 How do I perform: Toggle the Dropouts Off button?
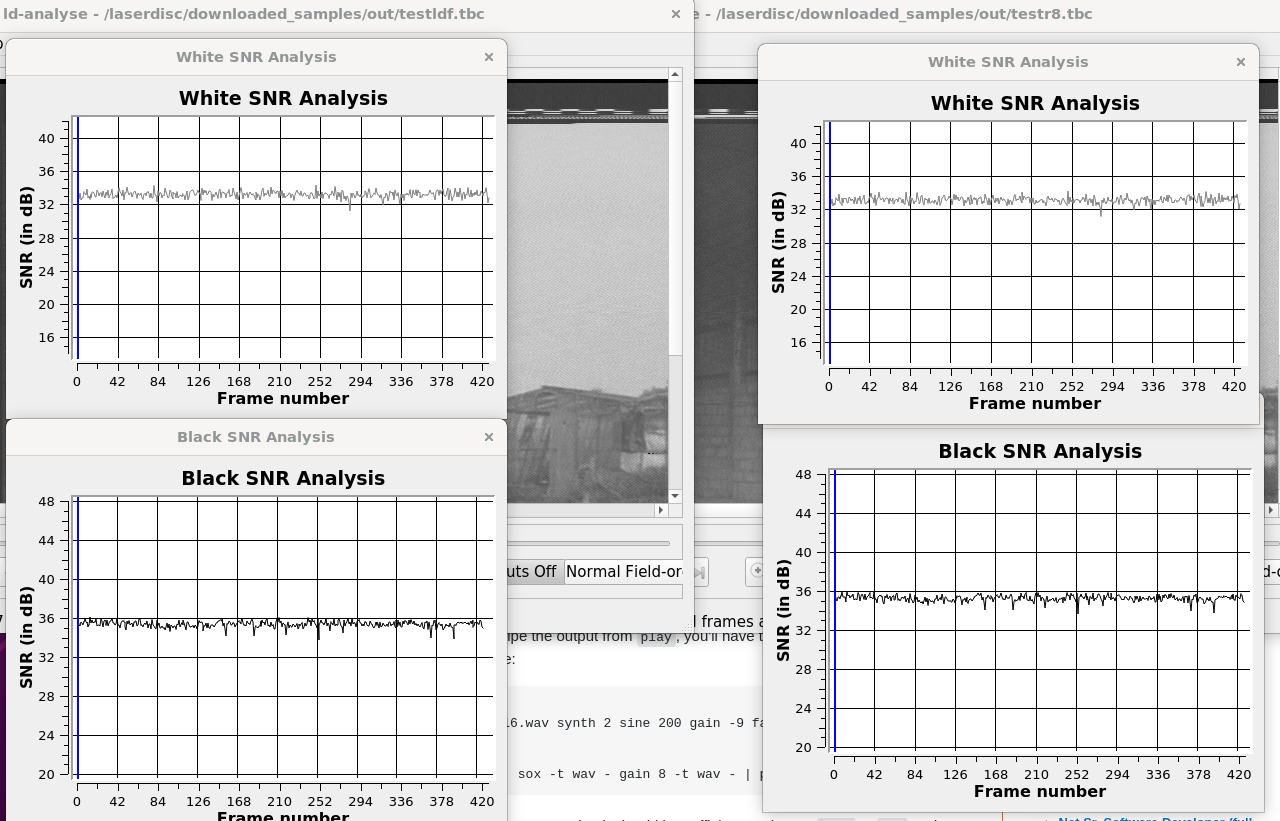click(534, 572)
